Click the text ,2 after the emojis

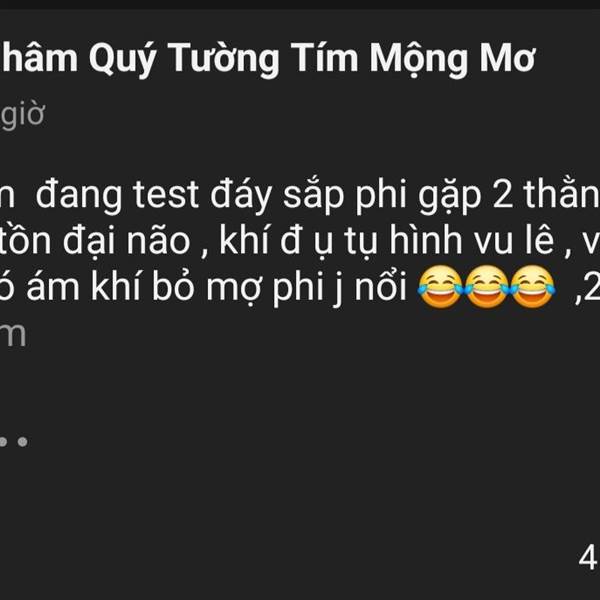587,289
